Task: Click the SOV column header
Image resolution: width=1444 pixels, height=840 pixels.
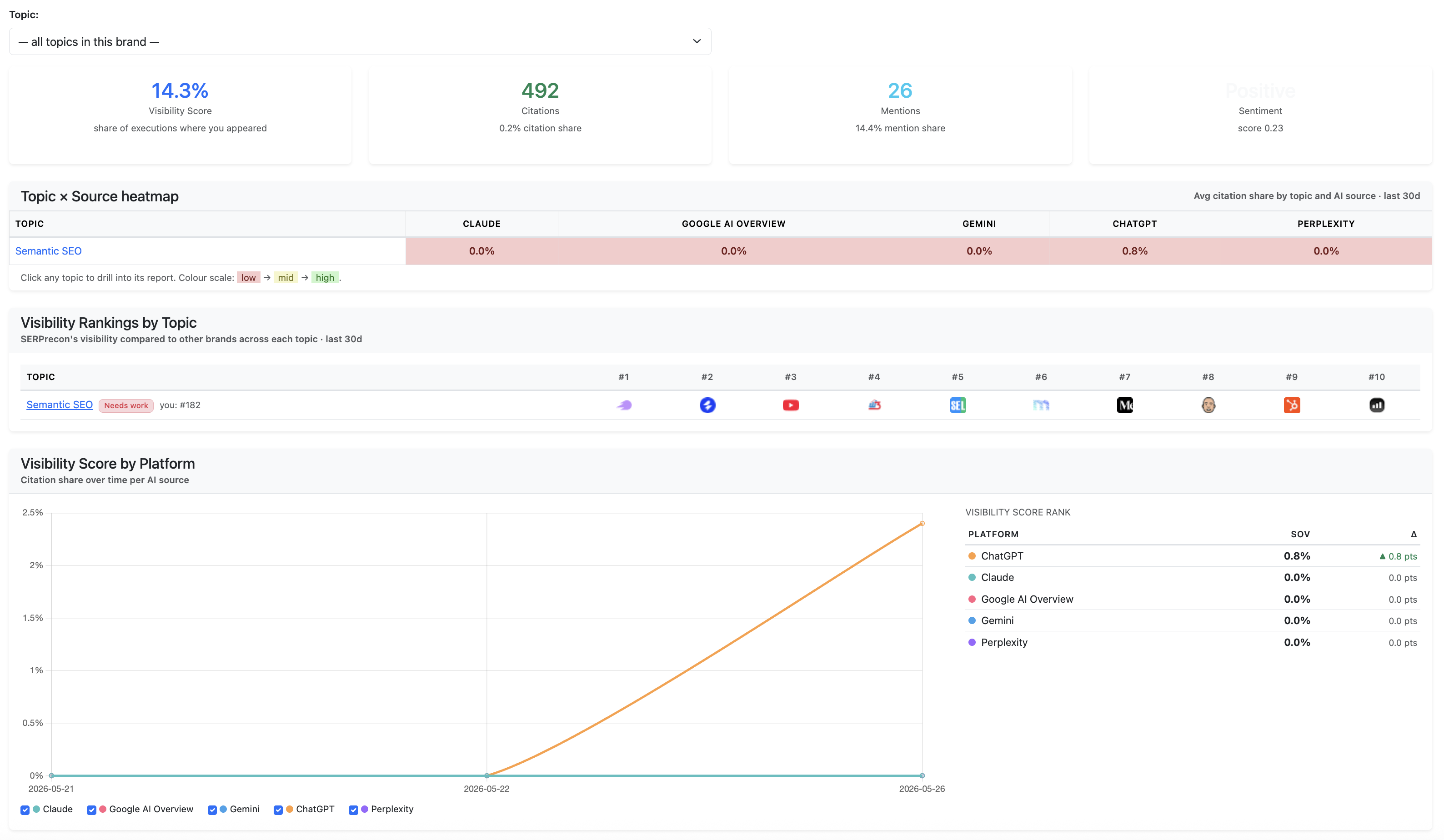Action: 1300,534
